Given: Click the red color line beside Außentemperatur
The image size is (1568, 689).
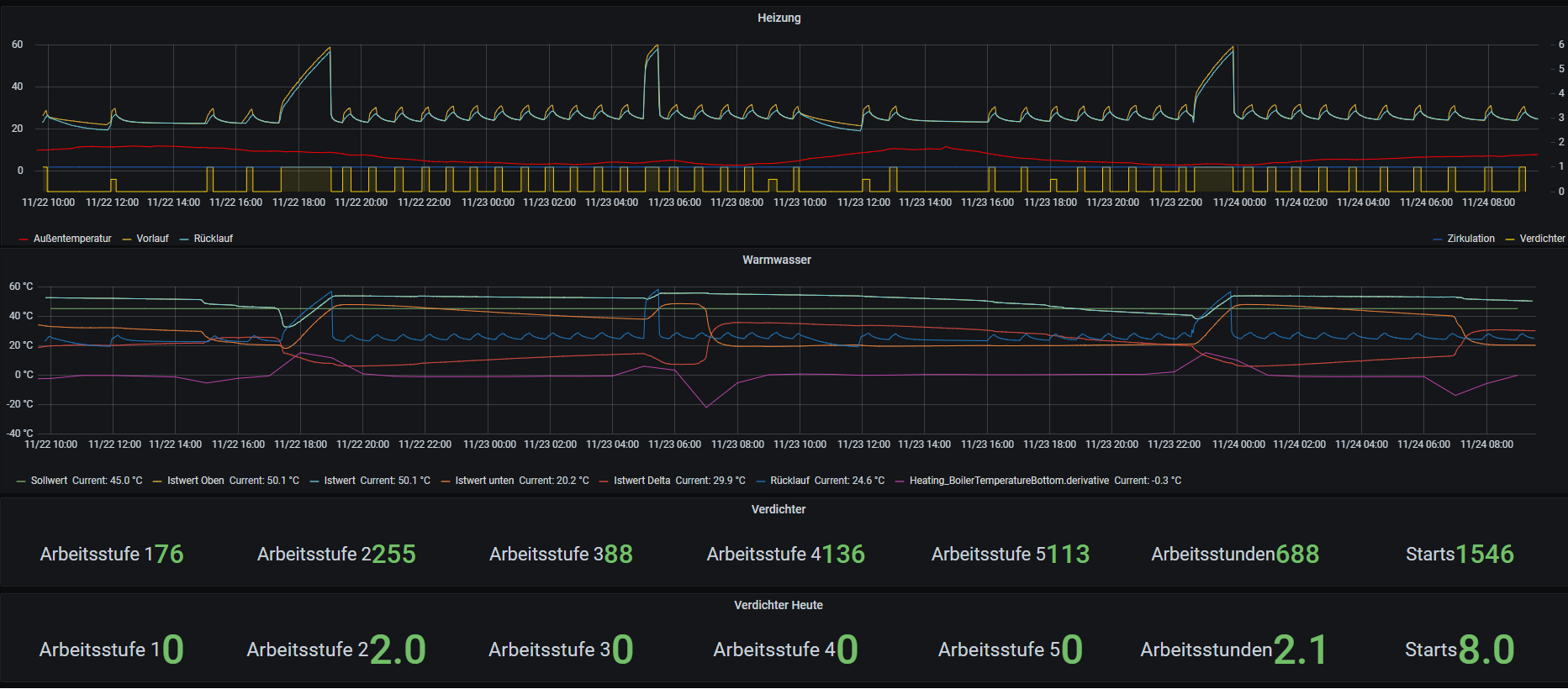Looking at the screenshot, I should click(x=24, y=239).
